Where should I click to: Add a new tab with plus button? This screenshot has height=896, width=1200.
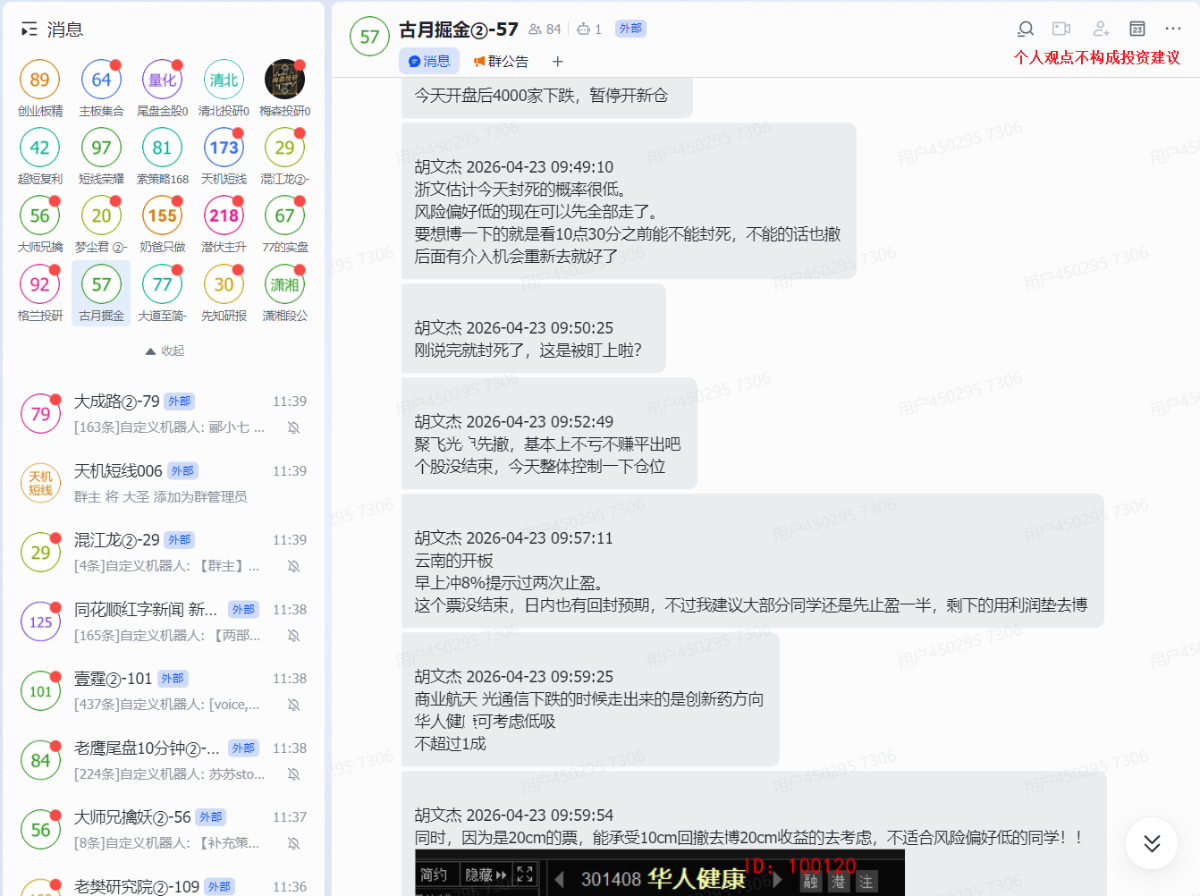(558, 61)
